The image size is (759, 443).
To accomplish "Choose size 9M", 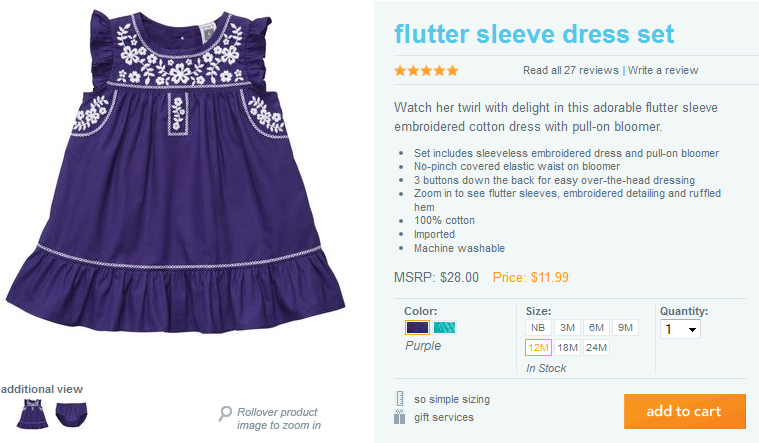I will [626, 328].
